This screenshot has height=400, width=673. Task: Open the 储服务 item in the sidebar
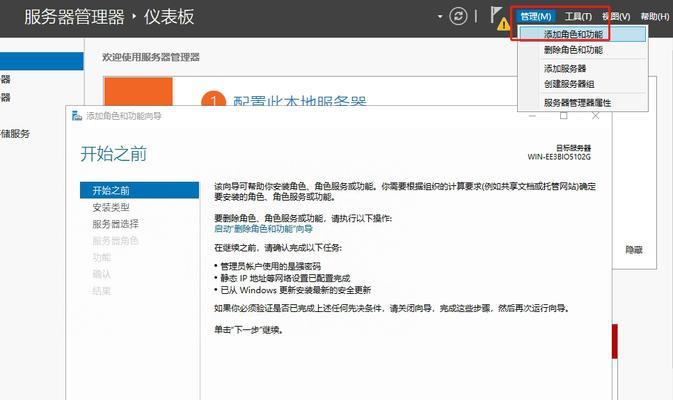point(15,134)
